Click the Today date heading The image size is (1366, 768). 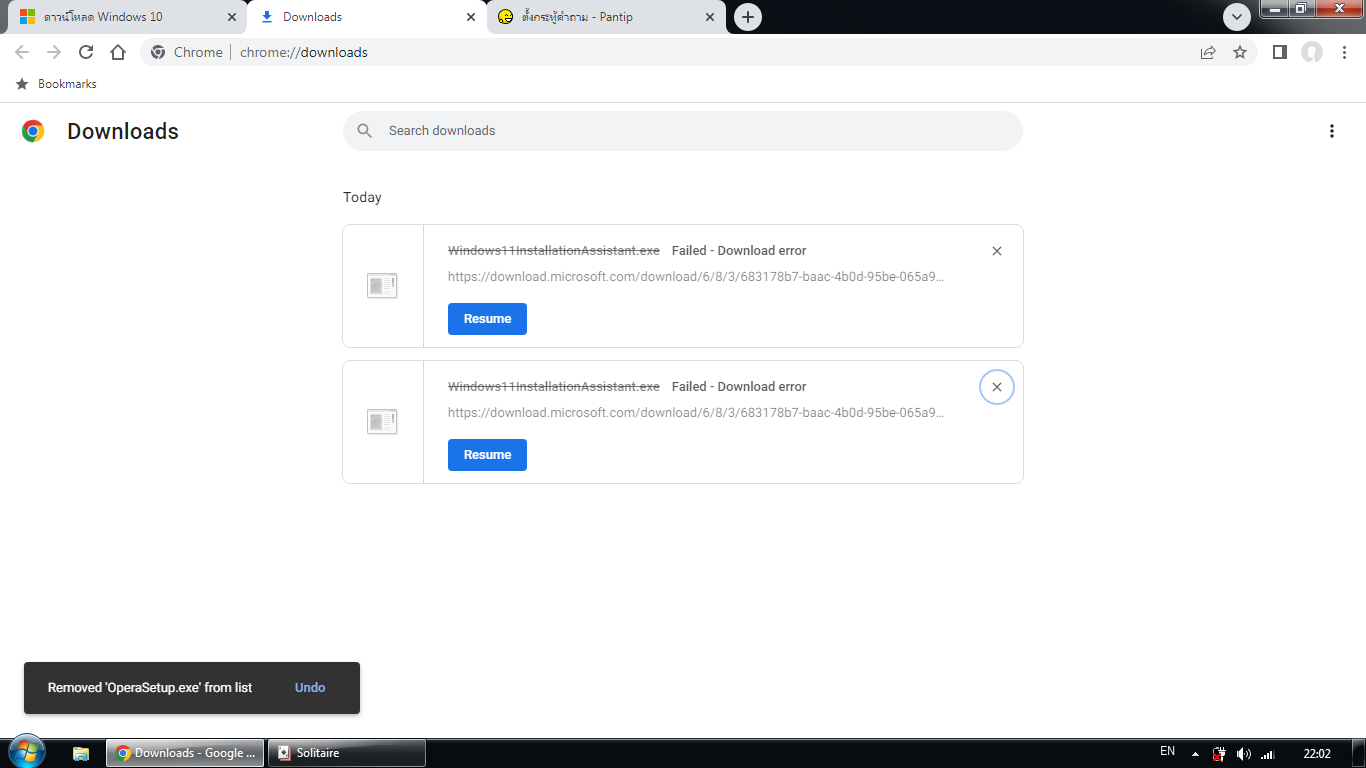click(362, 197)
